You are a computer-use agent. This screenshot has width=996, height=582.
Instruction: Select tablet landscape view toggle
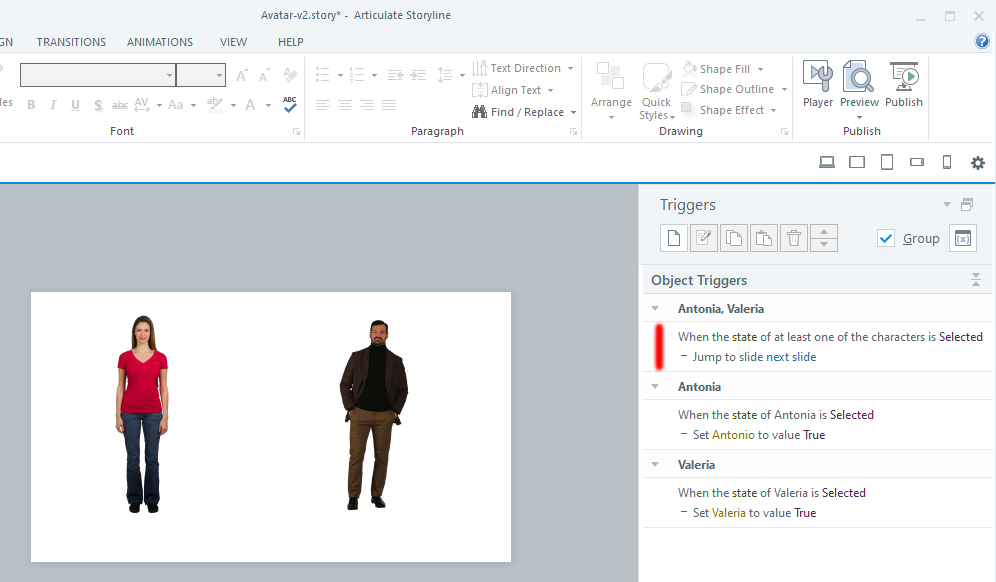857,163
